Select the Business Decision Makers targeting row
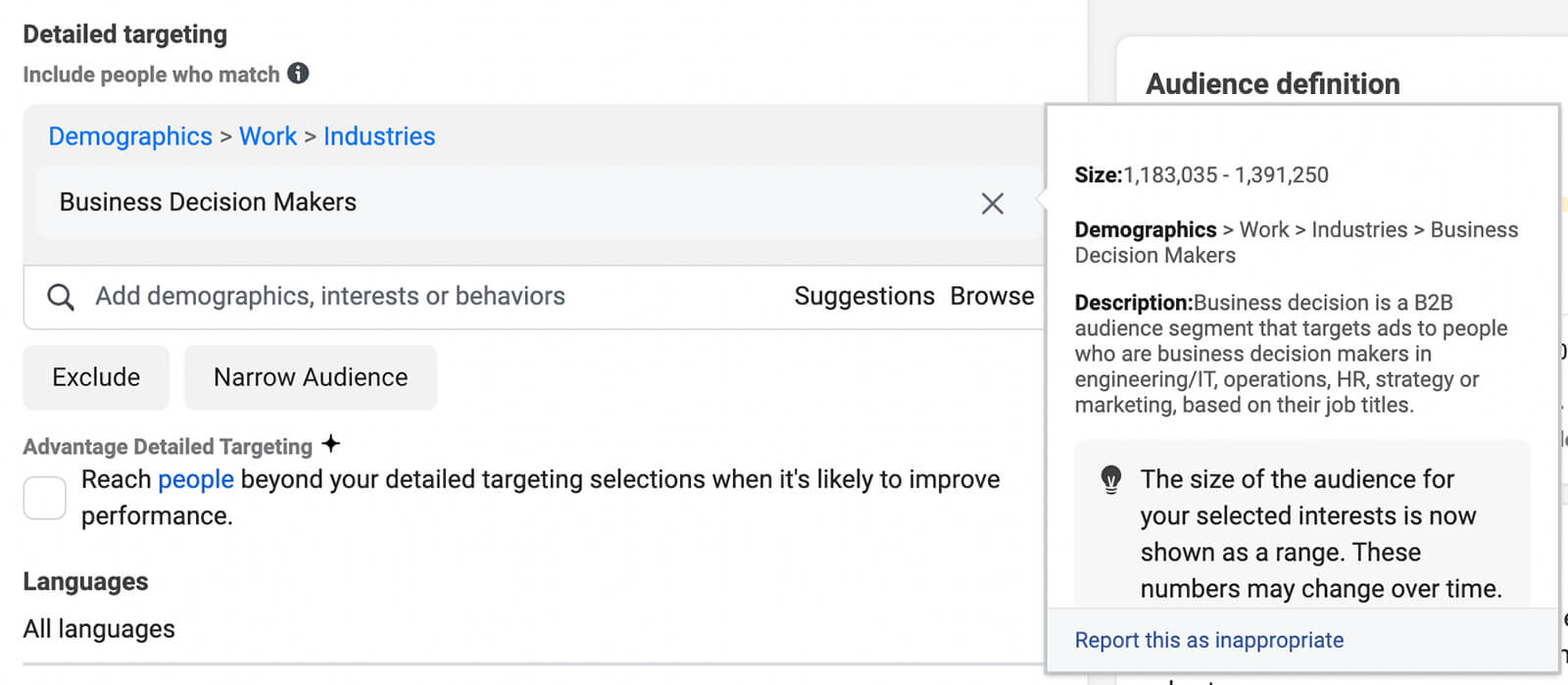The image size is (1568, 685). tap(490, 203)
